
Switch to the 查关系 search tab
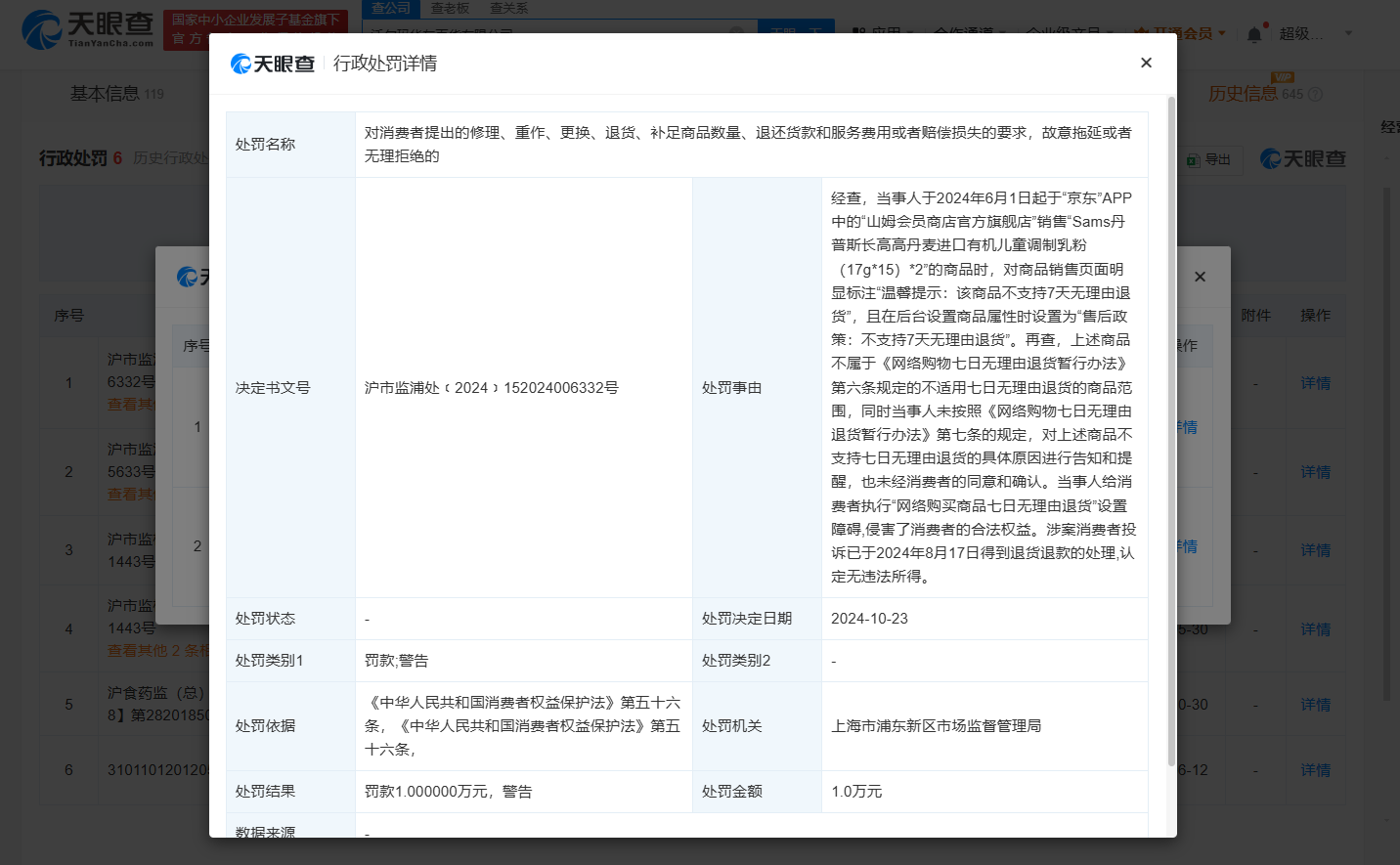[x=508, y=8]
